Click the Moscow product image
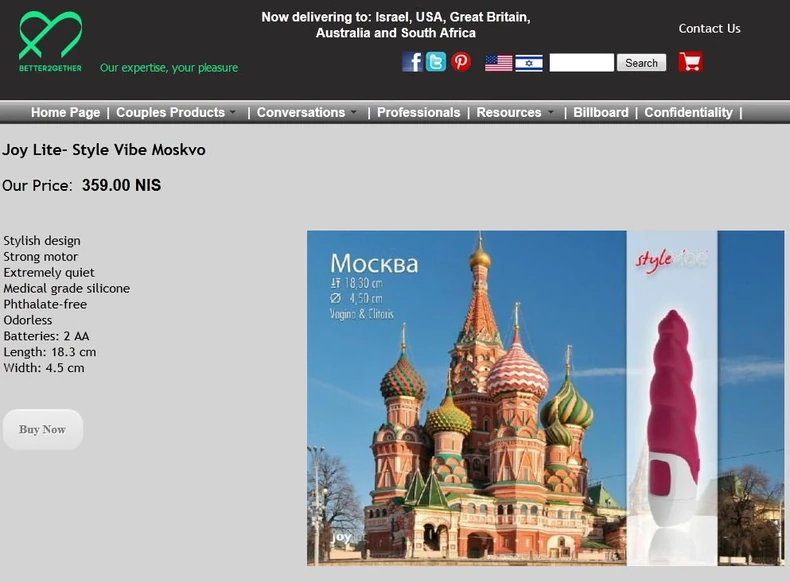Image resolution: width=790 pixels, height=582 pixels. [x=546, y=398]
